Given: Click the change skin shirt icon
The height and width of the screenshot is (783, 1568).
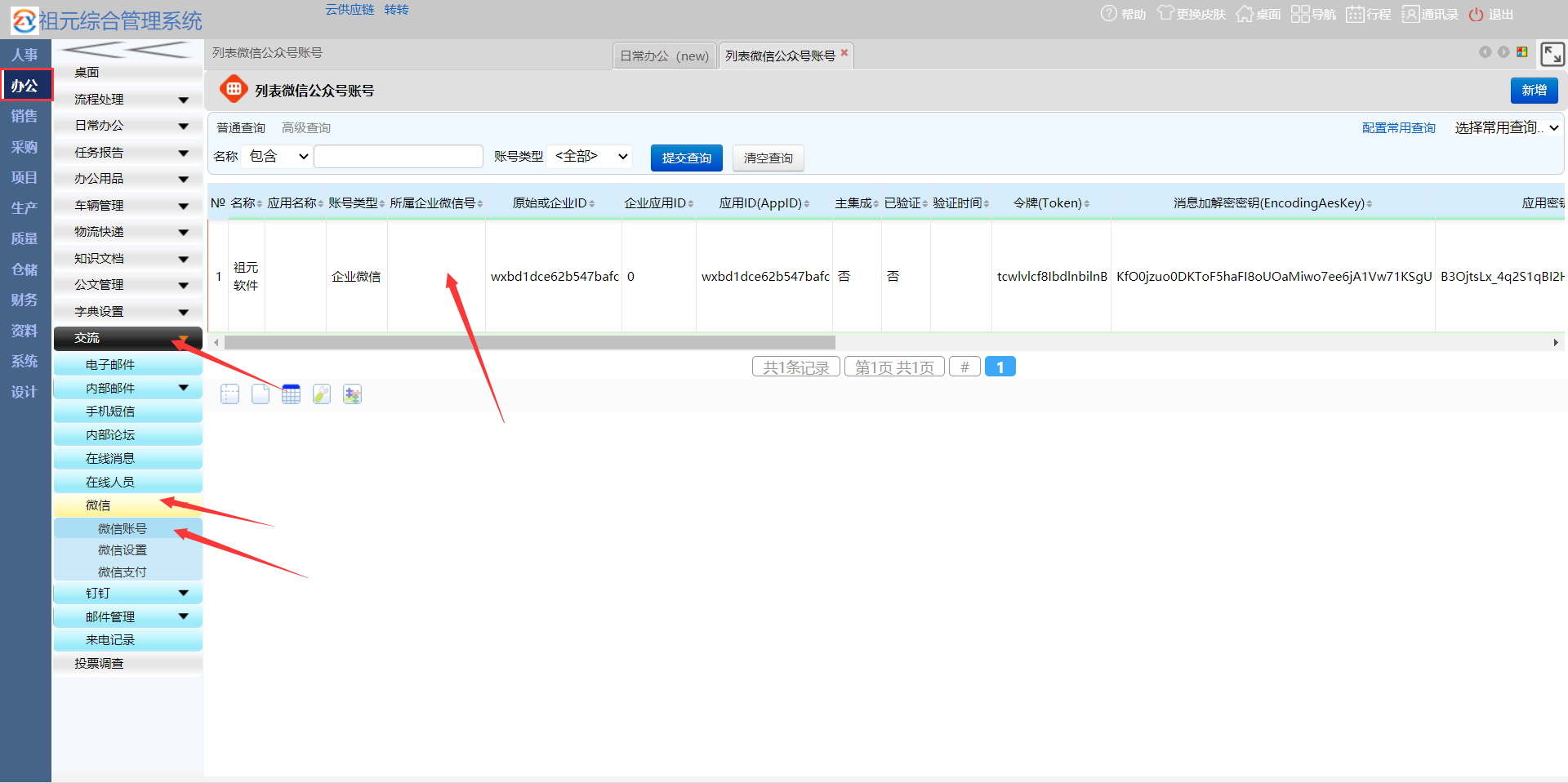Looking at the screenshot, I should [1165, 14].
